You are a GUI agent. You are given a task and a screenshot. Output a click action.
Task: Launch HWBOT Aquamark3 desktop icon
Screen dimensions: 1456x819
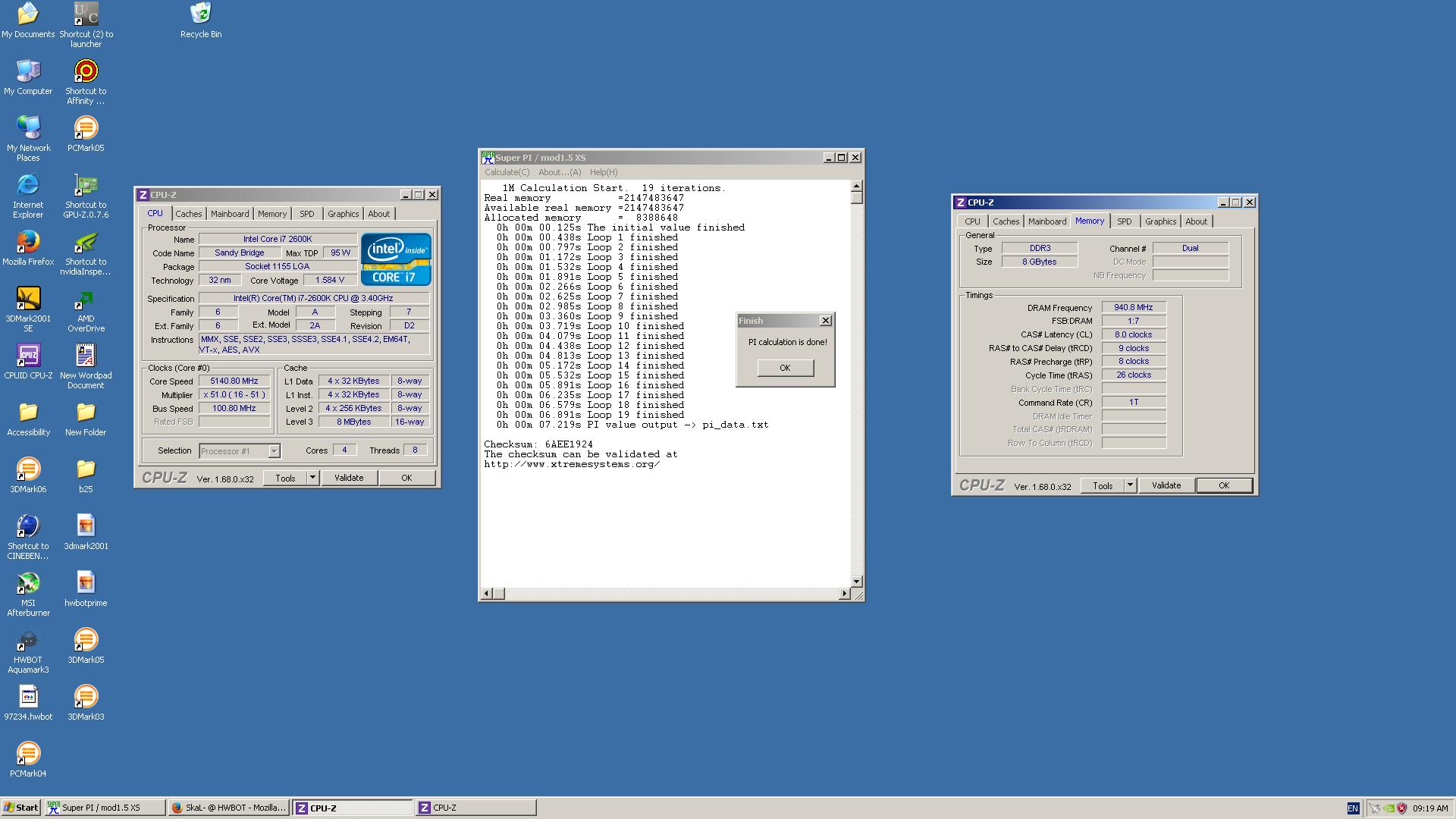[28, 651]
